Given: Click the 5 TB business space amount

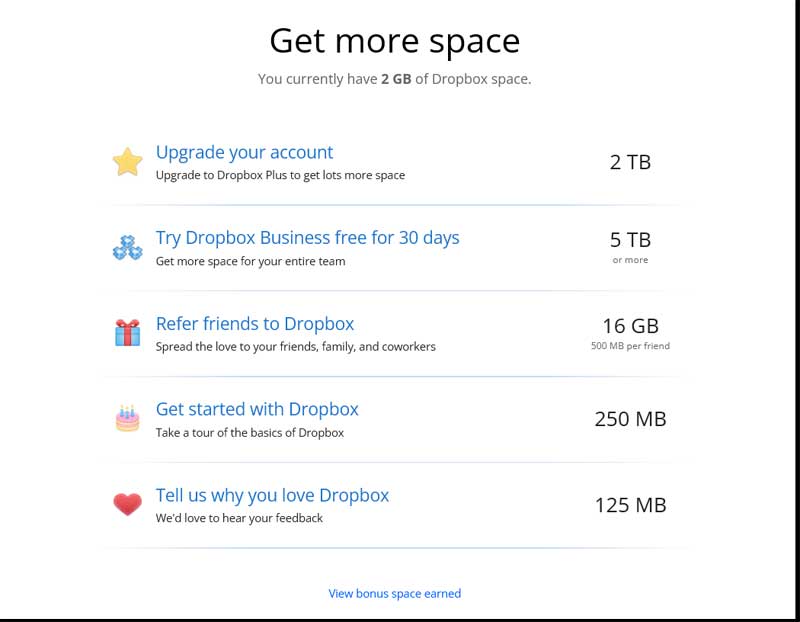Looking at the screenshot, I should coord(631,240).
